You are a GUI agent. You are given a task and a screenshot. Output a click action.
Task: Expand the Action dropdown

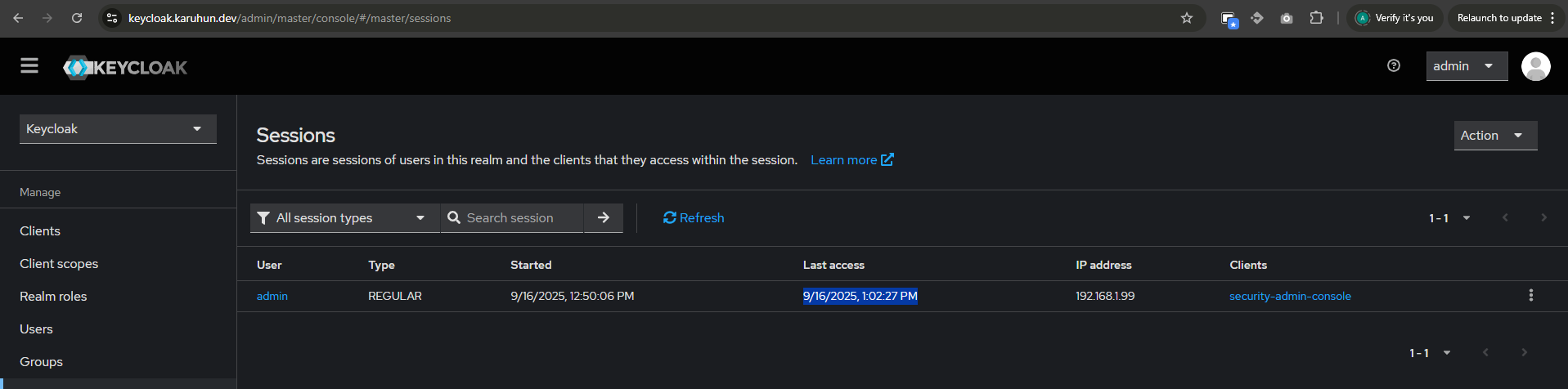click(1495, 136)
